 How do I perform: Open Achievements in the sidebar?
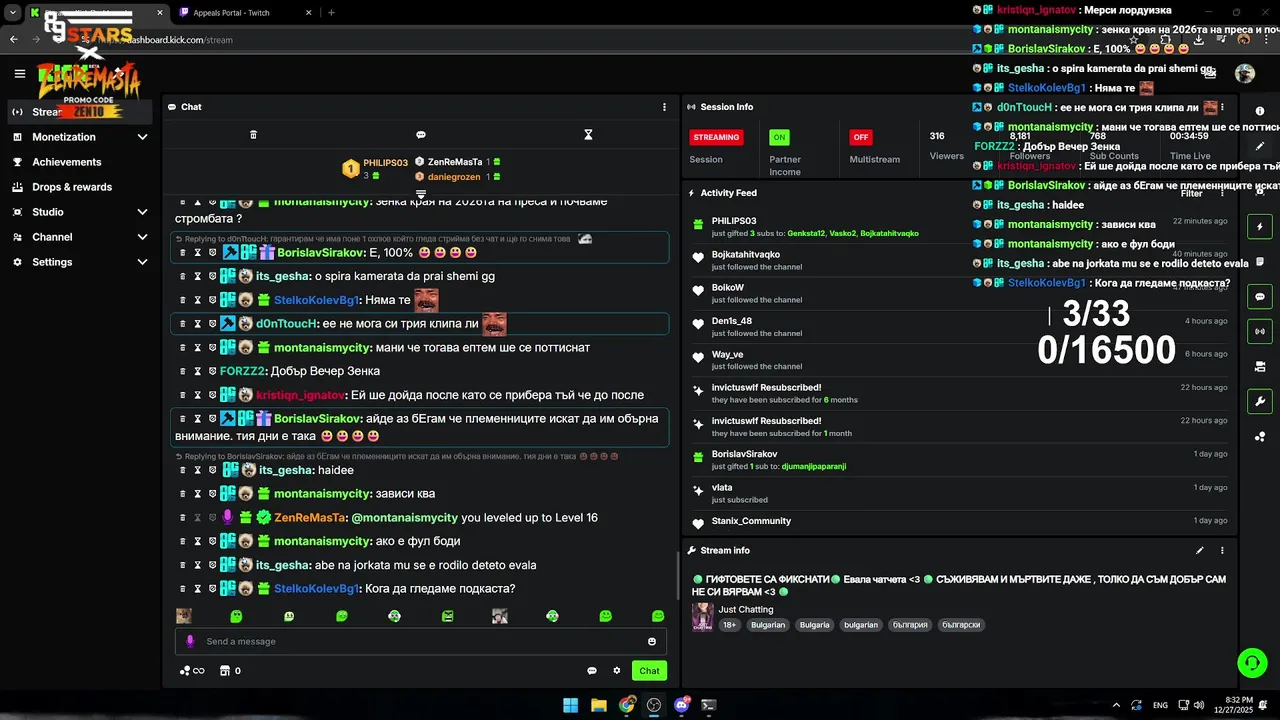coord(66,162)
